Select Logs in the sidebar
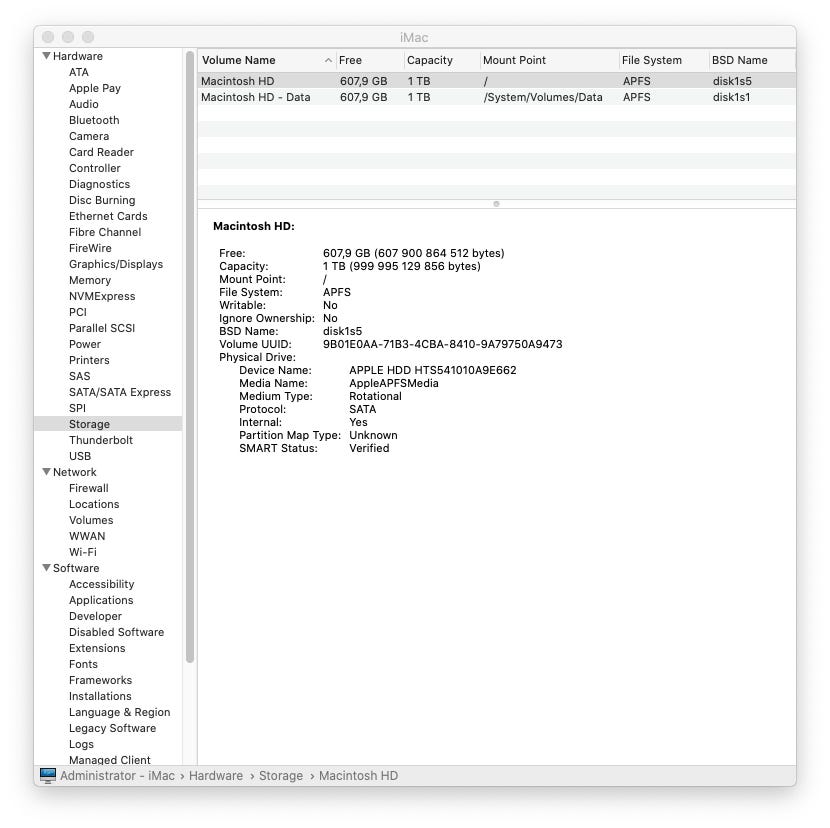830x828 pixels. pyautogui.click(x=81, y=744)
